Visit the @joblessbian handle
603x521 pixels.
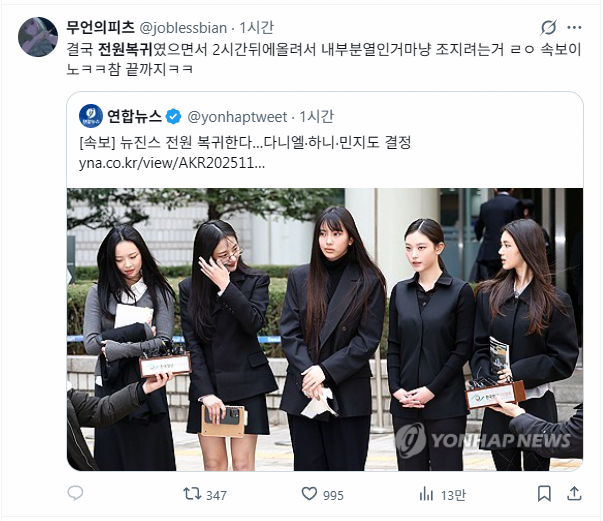tap(183, 28)
